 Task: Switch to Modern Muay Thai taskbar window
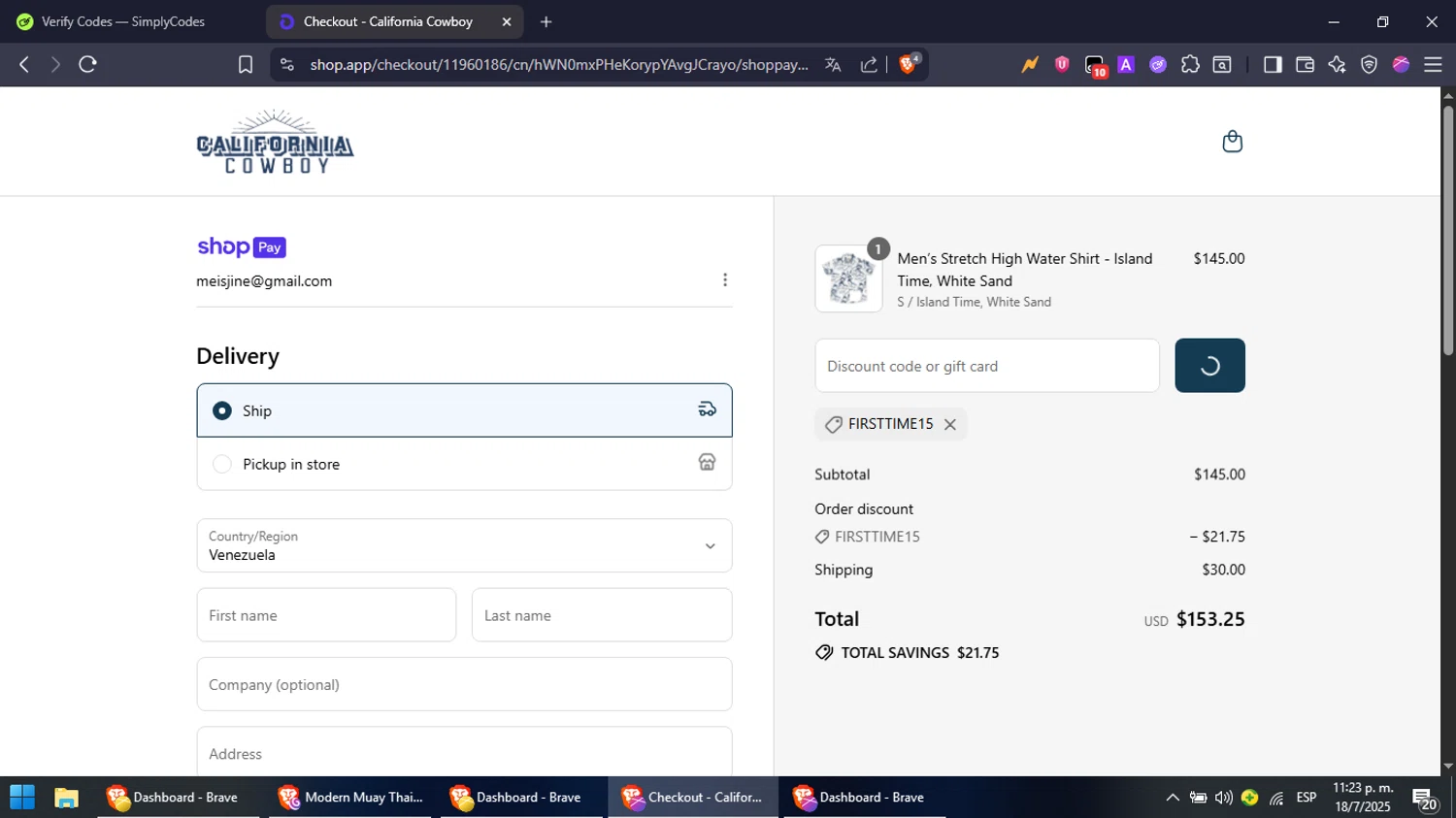click(x=350, y=798)
